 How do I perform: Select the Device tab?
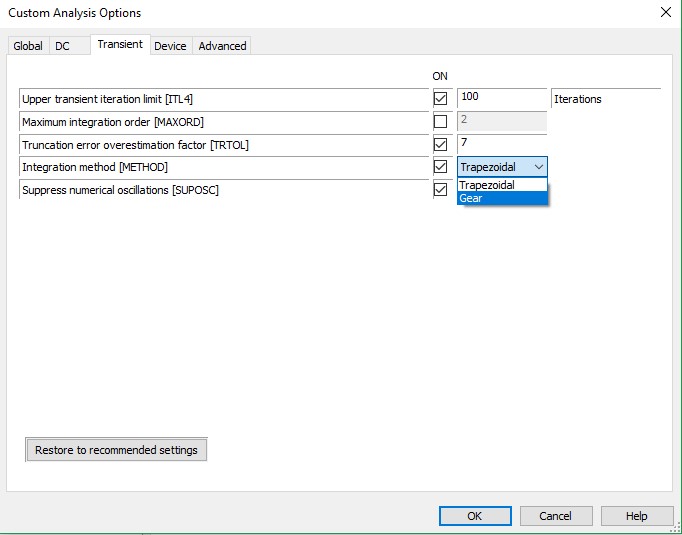tap(170, 46)
